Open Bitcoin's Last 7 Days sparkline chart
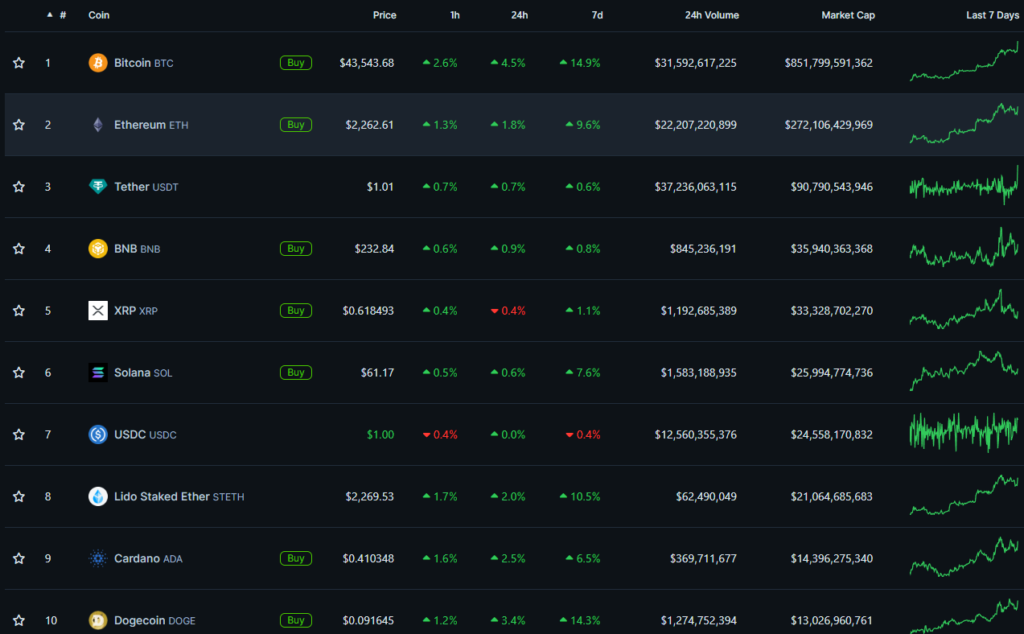1024x634 pixels. point(963,63)
